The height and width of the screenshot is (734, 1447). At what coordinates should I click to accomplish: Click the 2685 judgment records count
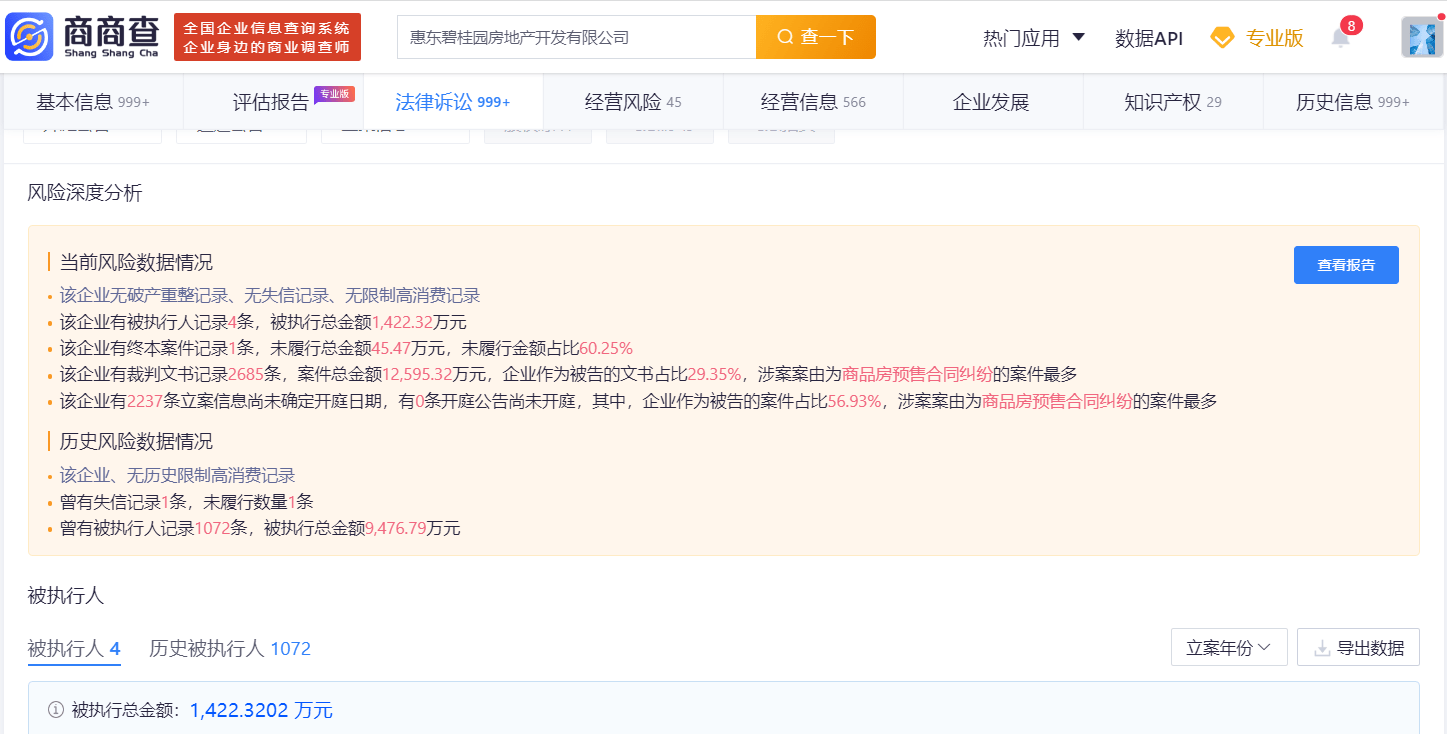[x=246, y=374]
